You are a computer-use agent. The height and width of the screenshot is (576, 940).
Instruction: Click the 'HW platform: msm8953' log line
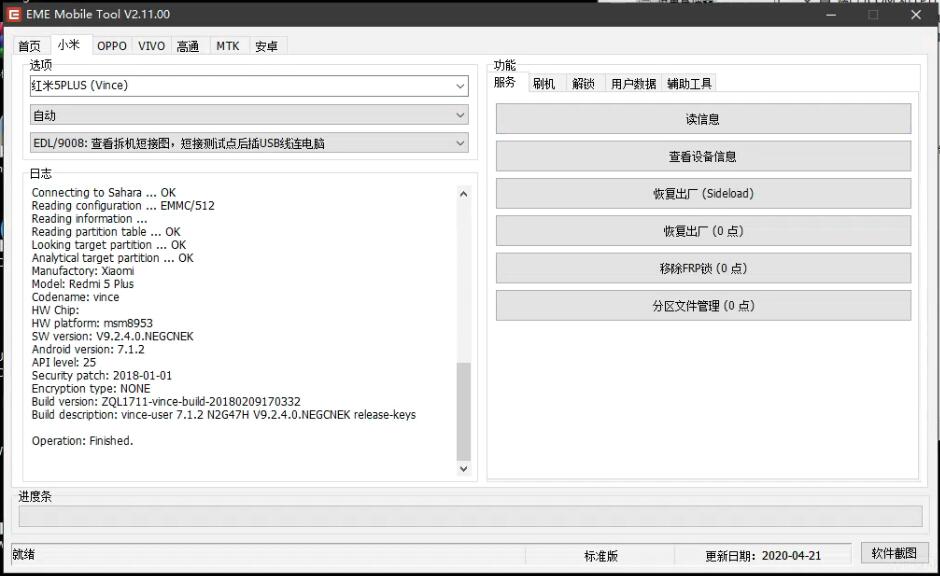(92, 323)
